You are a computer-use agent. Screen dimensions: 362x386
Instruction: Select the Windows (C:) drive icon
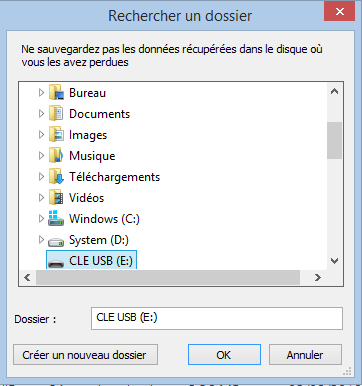point(56,218)
